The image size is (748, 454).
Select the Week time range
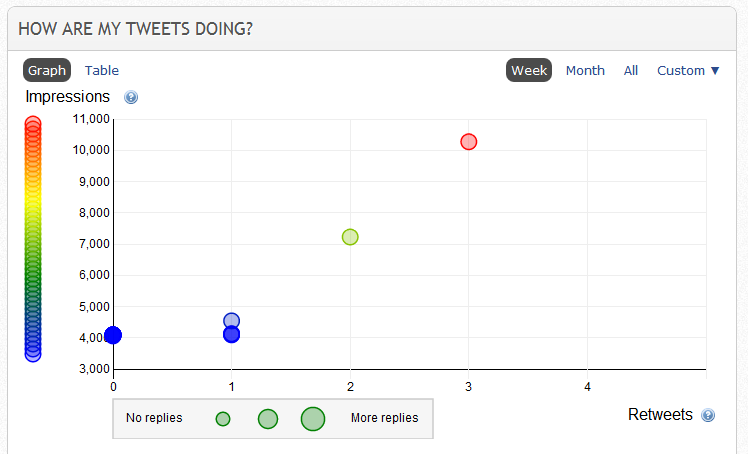point(529,70)
